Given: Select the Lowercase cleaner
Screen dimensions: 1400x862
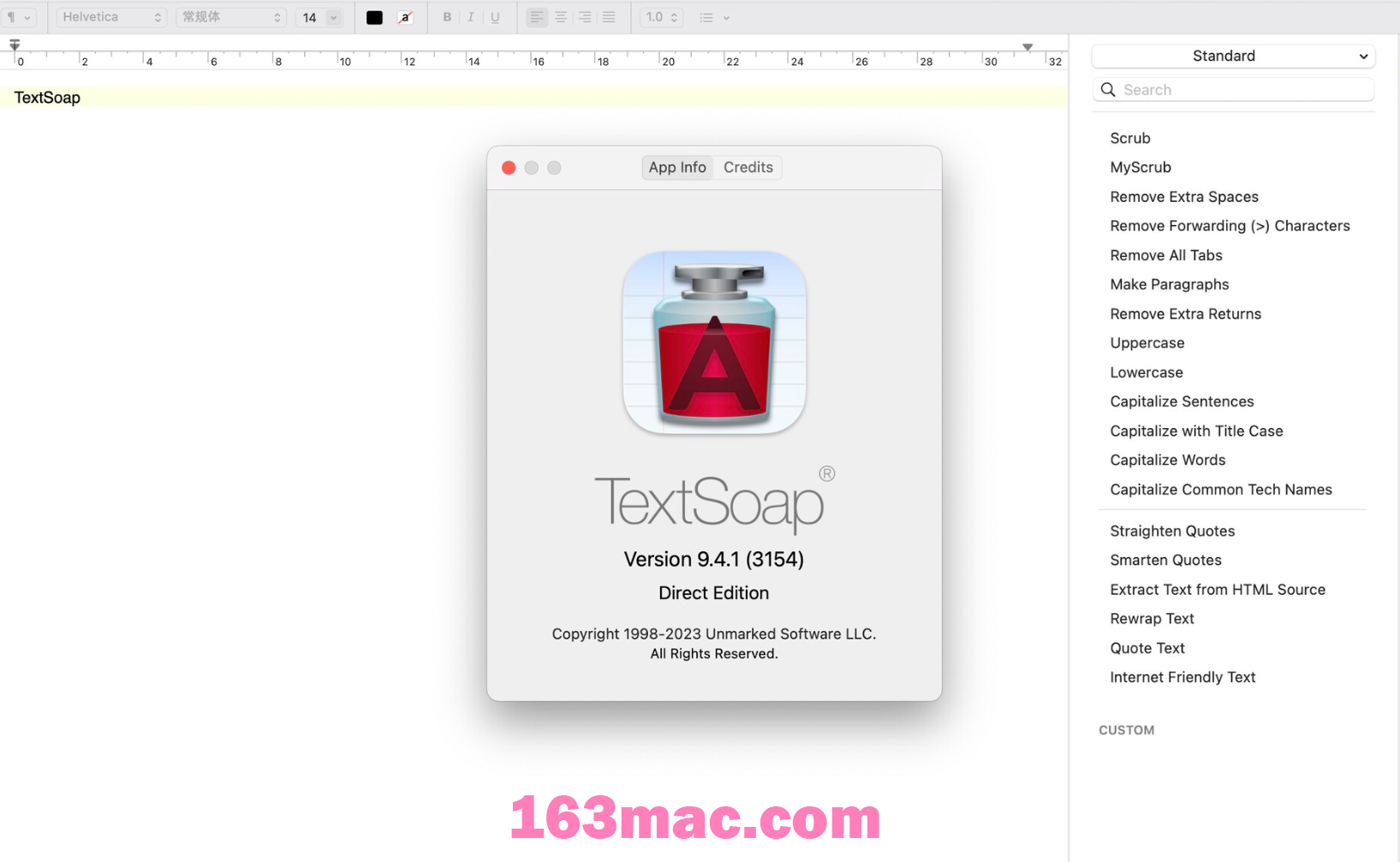Looking at the screenshot, I should pos(1147,372).
